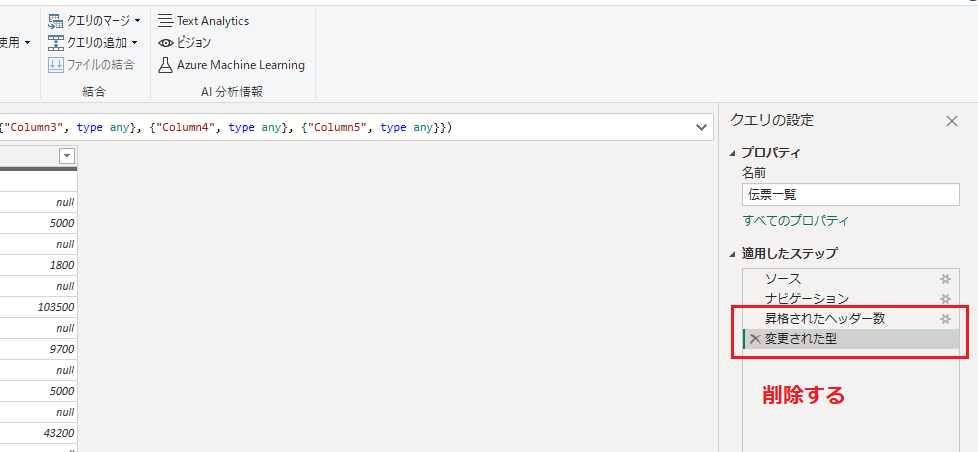
Task: Expand the formula bar with chevron
Action: [699, 128]
